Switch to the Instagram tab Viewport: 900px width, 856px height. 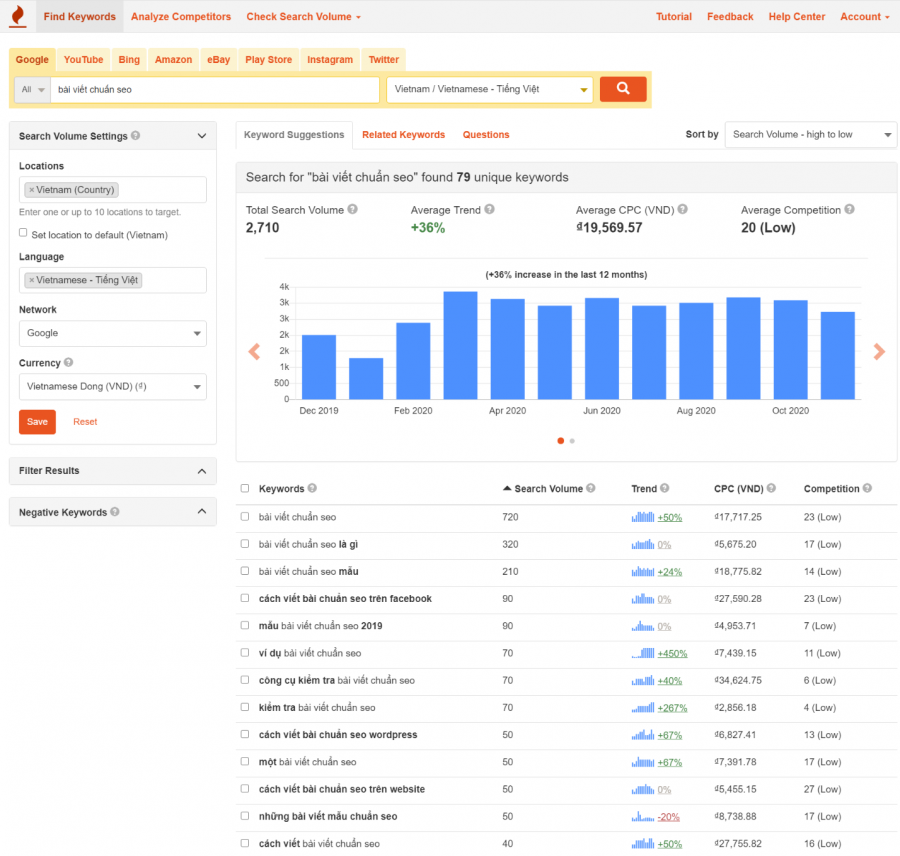coord(330,60)
